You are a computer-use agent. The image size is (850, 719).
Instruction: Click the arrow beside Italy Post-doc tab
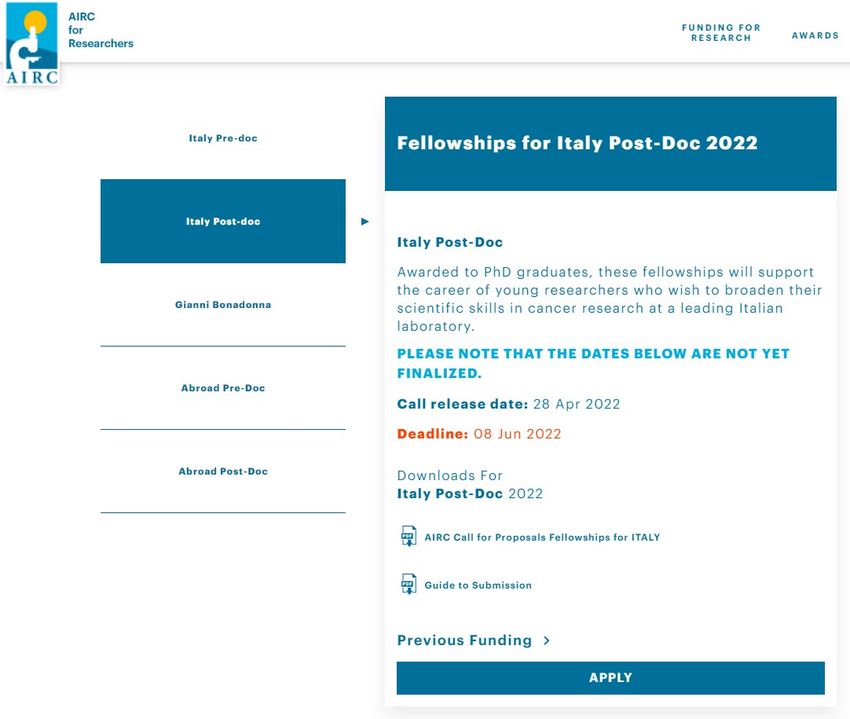[365, 221]
